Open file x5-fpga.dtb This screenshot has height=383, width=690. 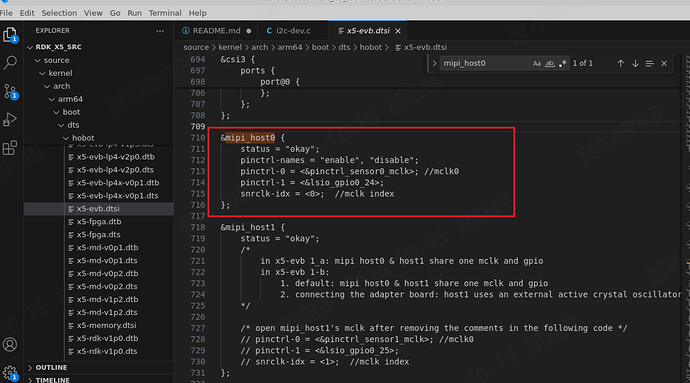click(99, 221)
